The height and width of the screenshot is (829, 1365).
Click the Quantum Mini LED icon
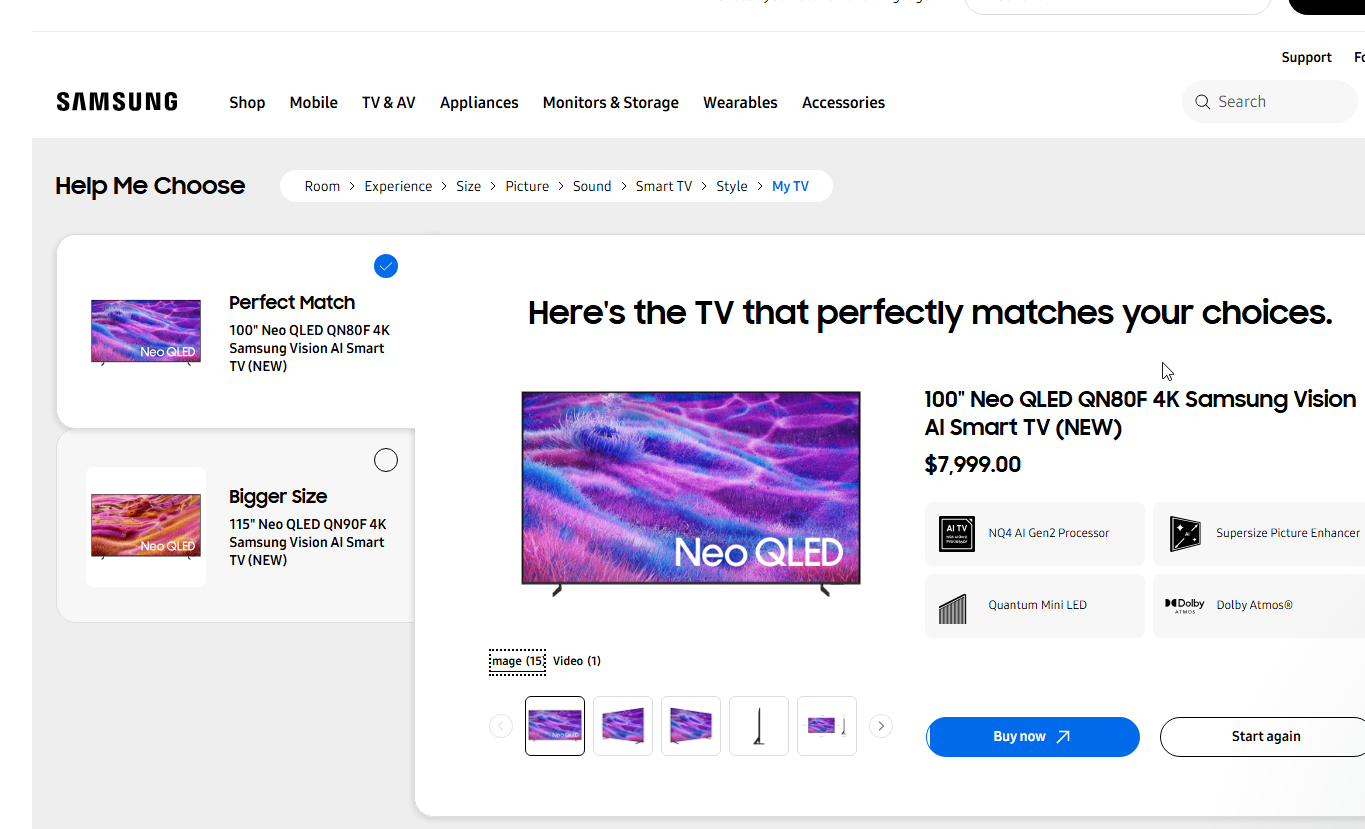tap(953, 609)
